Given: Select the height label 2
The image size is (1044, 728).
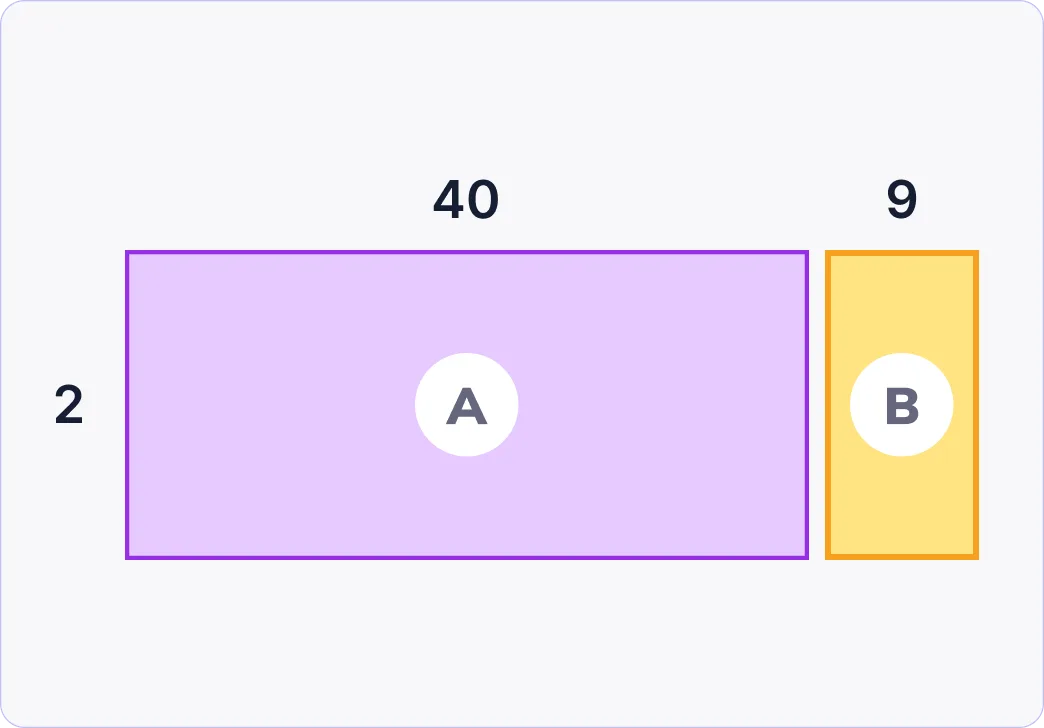Looking at the screenshot, I should (x=69, y=405).
